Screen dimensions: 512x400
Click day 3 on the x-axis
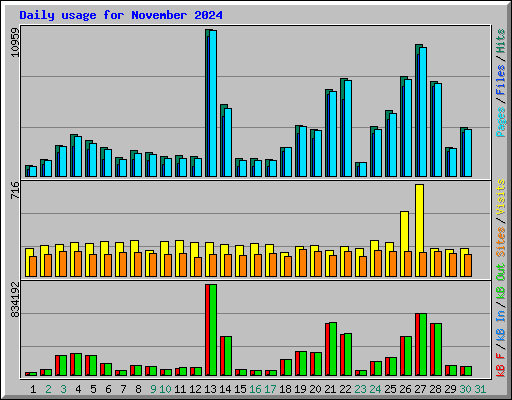click(x=63, y=389)
